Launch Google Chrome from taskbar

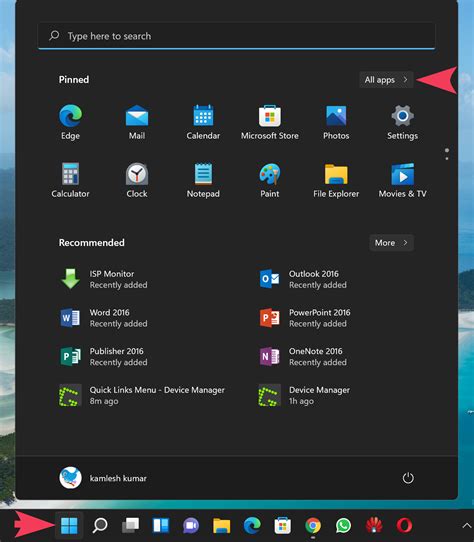tap(313, 526)
